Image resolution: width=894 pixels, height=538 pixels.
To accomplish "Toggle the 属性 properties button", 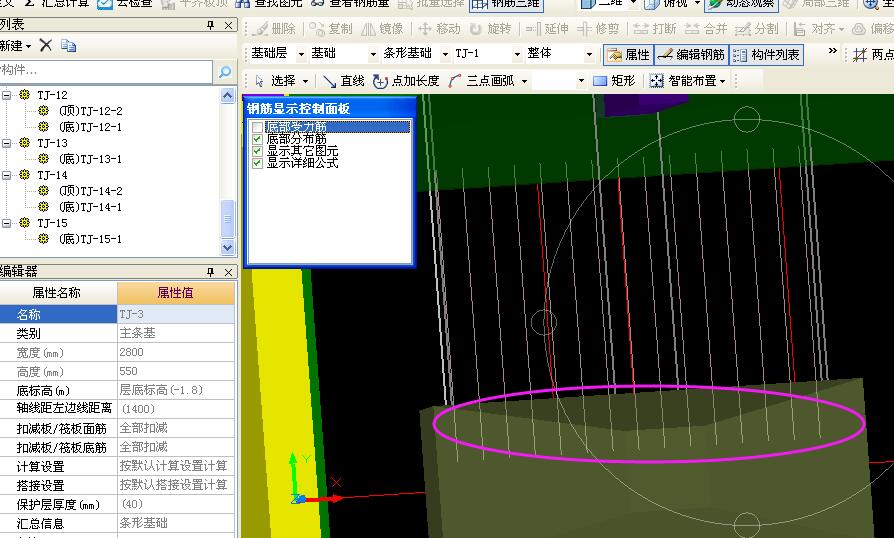I will click(x=628, y=55).
